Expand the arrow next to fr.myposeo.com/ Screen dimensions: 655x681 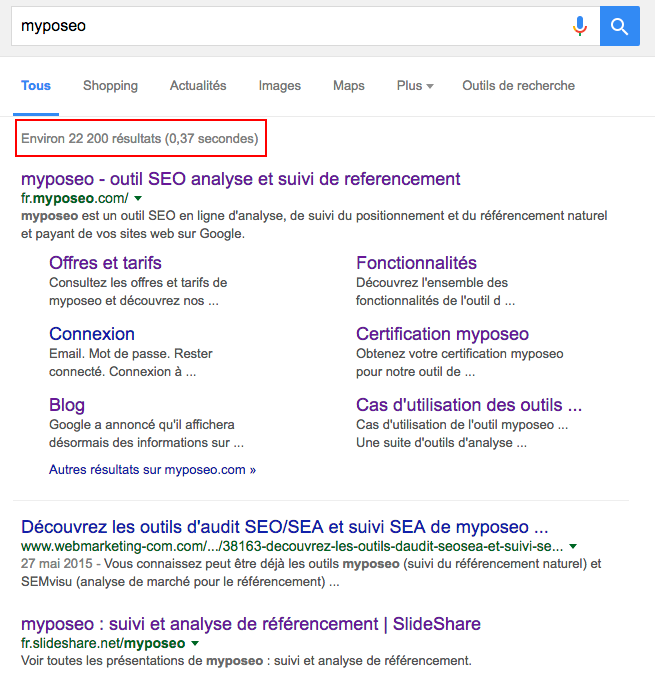point(138,198)
